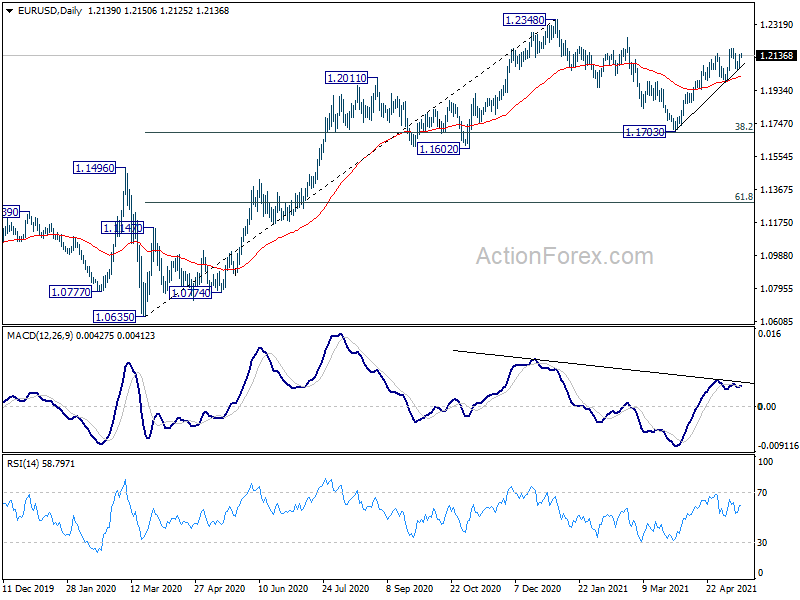Select the 1.17030 low price label
The image size is (800, 600).
[645, 132]
